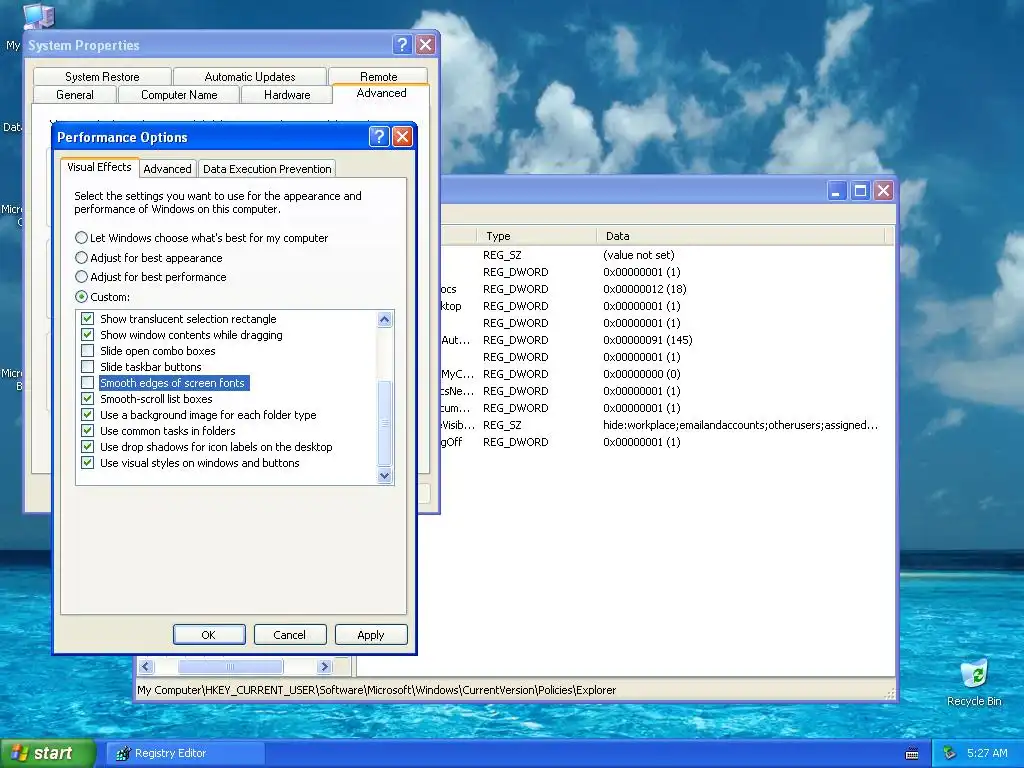Uncheck Smooth-scroll list boxes
Screen dimensions: 1024x768
click(88, 398)
